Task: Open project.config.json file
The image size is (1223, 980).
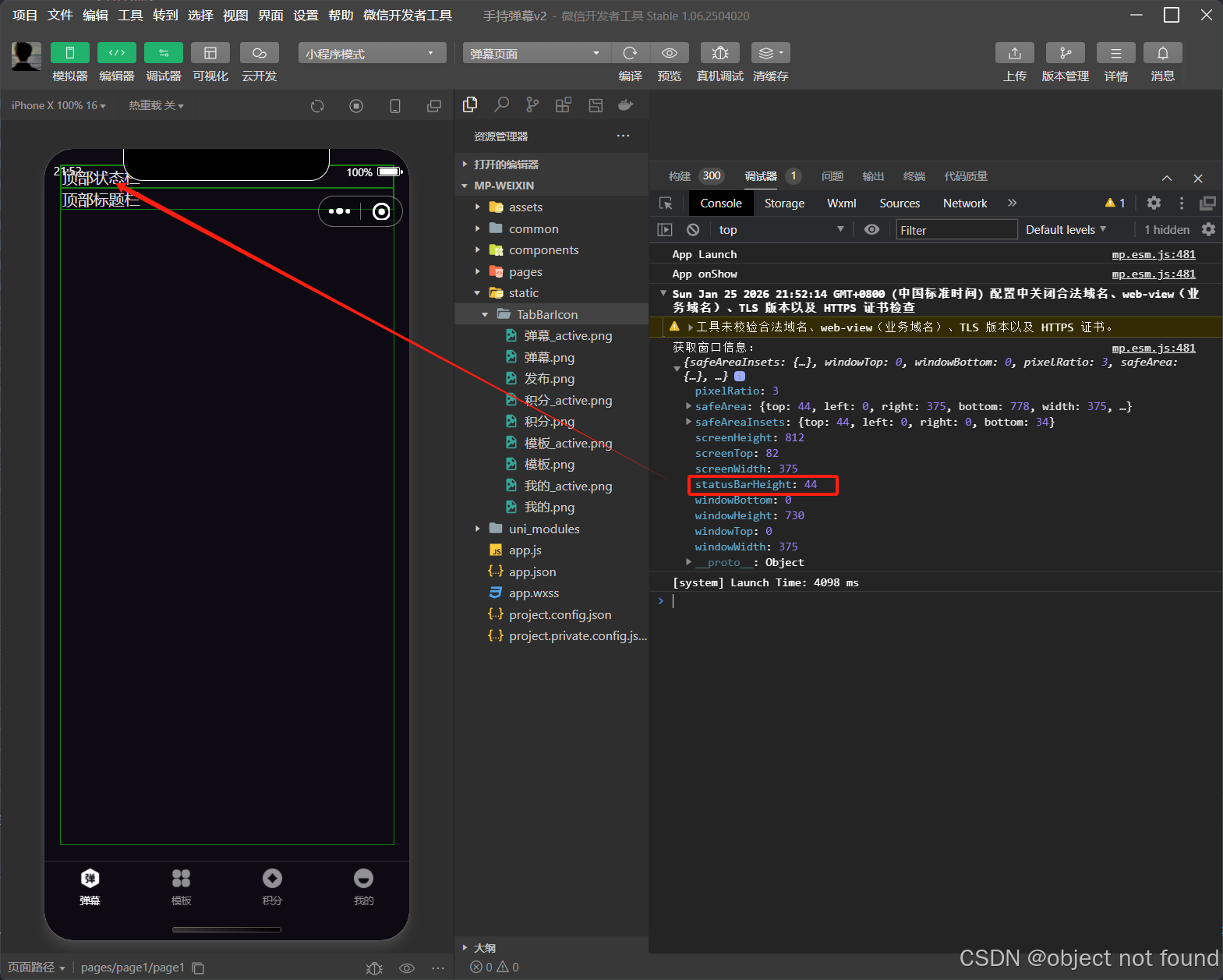Action: coord(551,614)
